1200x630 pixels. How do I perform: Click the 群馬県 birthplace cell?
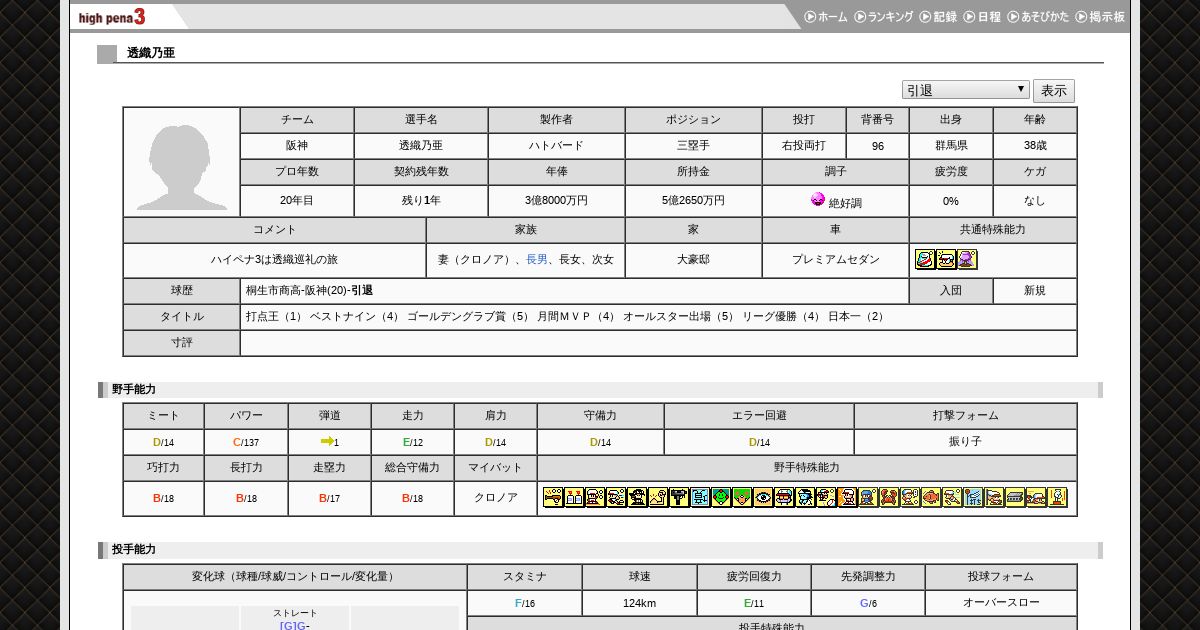tap(951, 146)
